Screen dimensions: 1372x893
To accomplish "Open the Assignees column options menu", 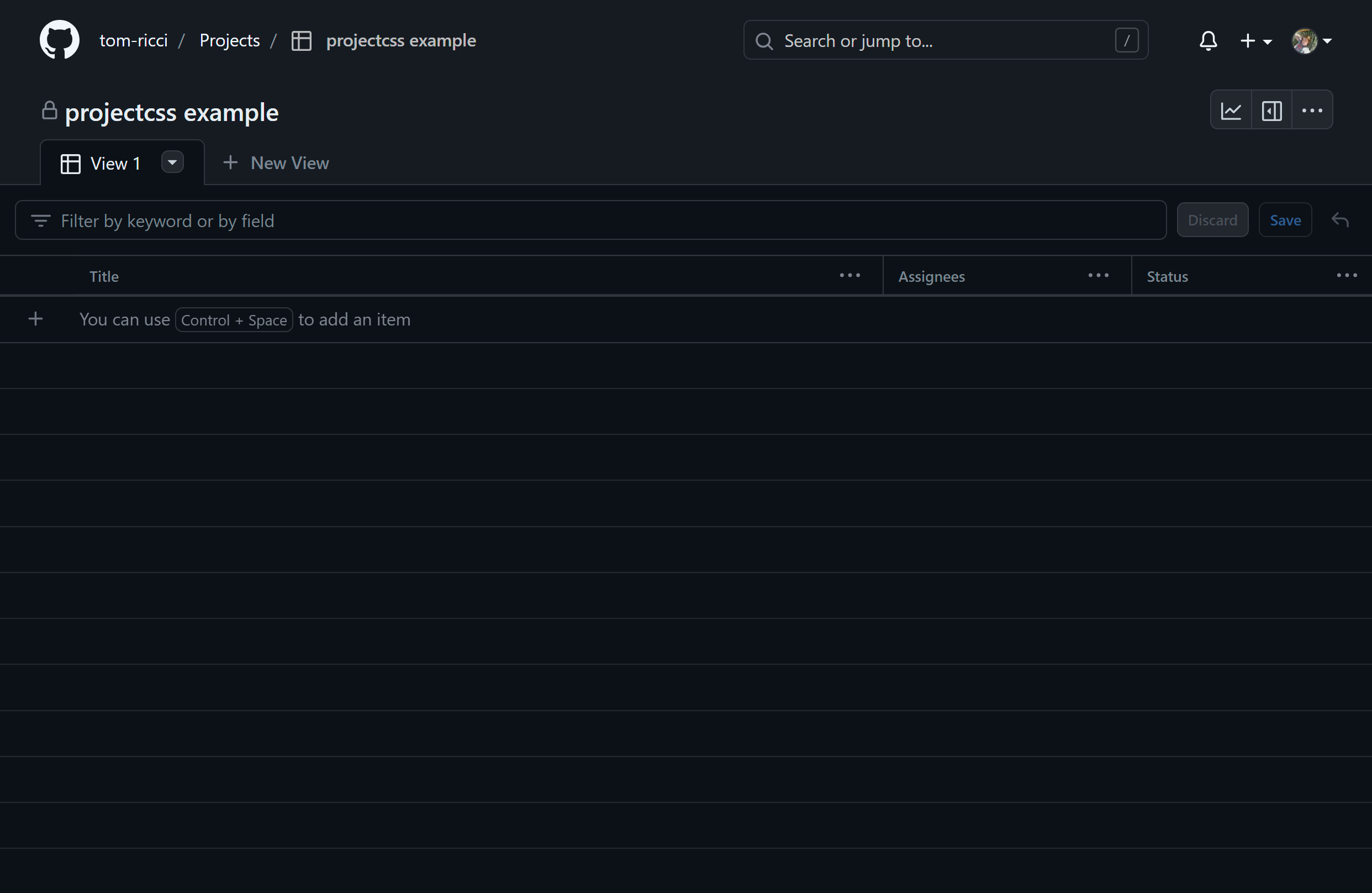I will click(1097, 275).
